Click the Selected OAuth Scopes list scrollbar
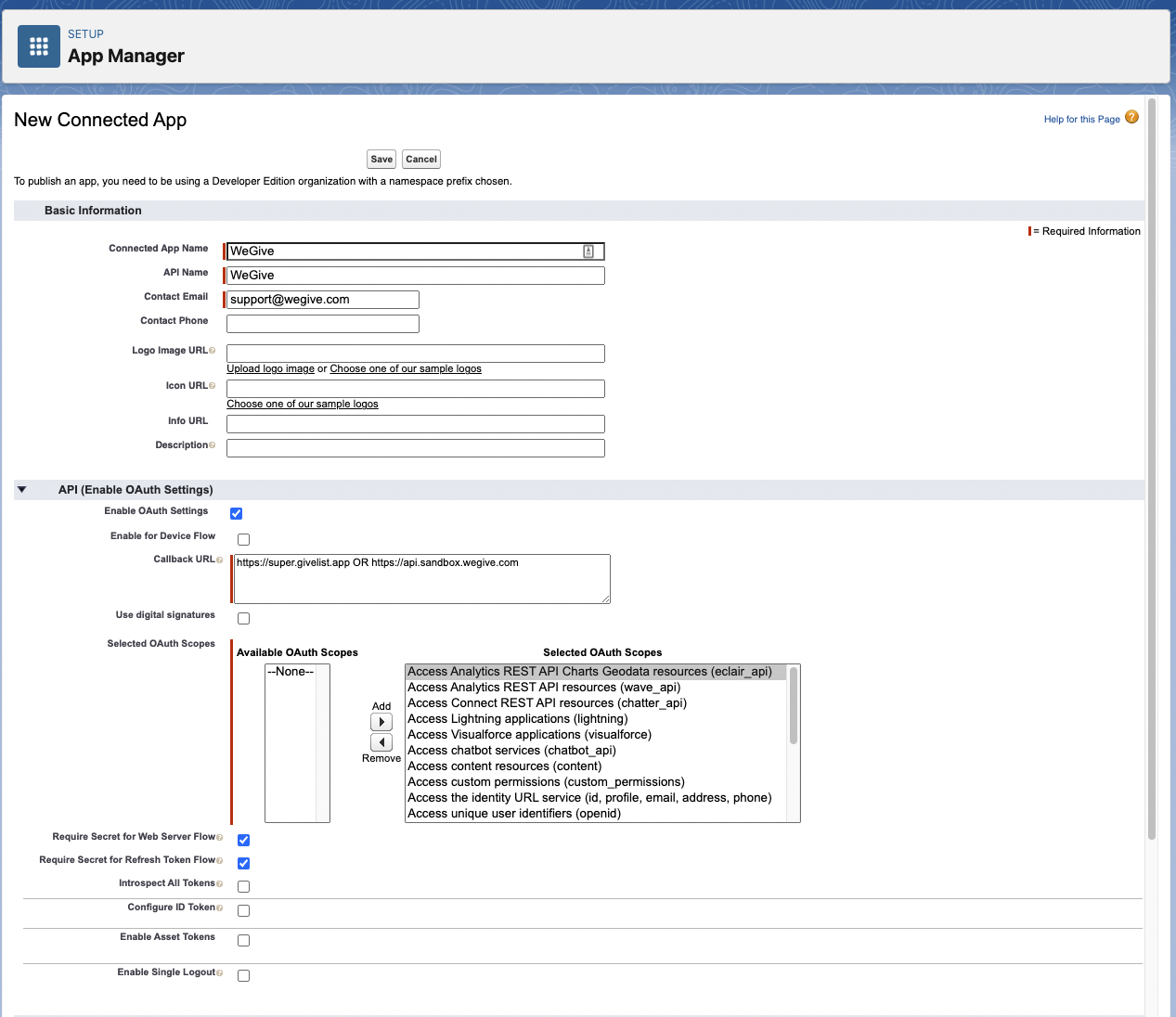 click(x=794, y=705)
